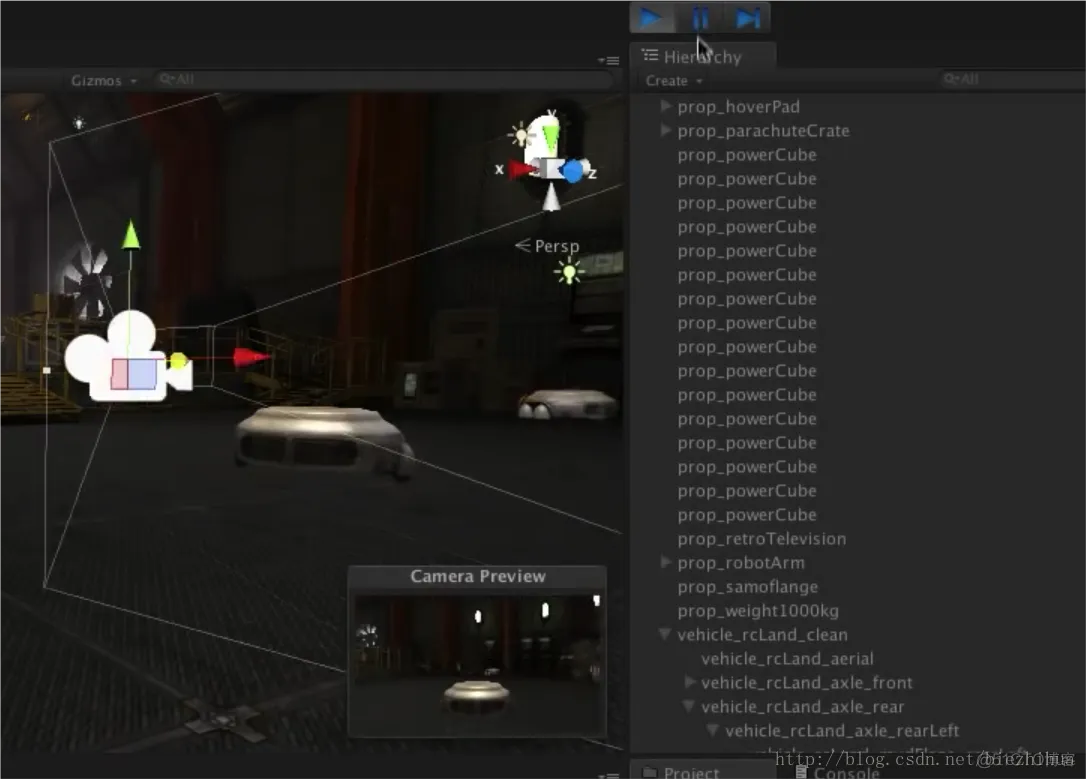1086x779 pixels.
Task: Select prop_weight1000kg in the Hierarchy
Action: (x=758, y=611)
